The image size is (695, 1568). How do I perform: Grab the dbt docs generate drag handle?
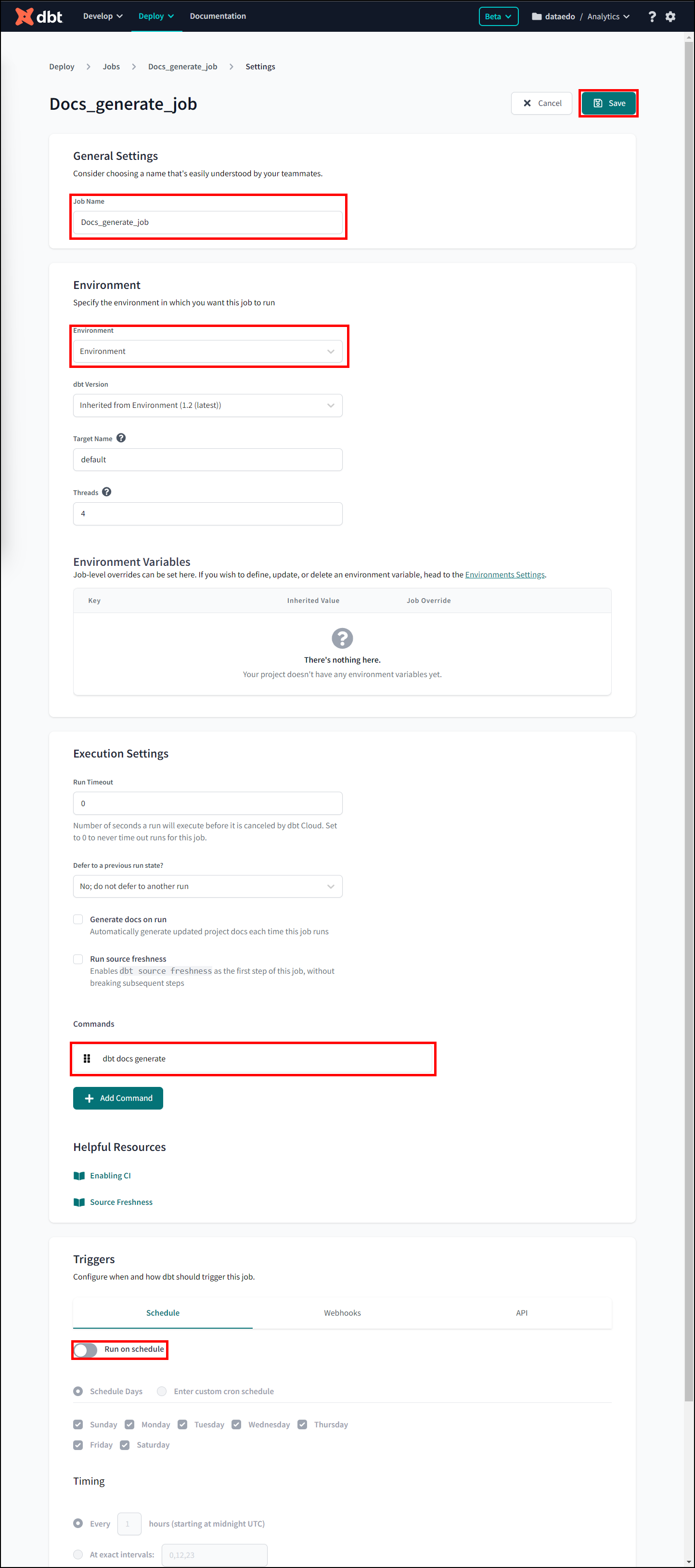[x=87, y=1058]
